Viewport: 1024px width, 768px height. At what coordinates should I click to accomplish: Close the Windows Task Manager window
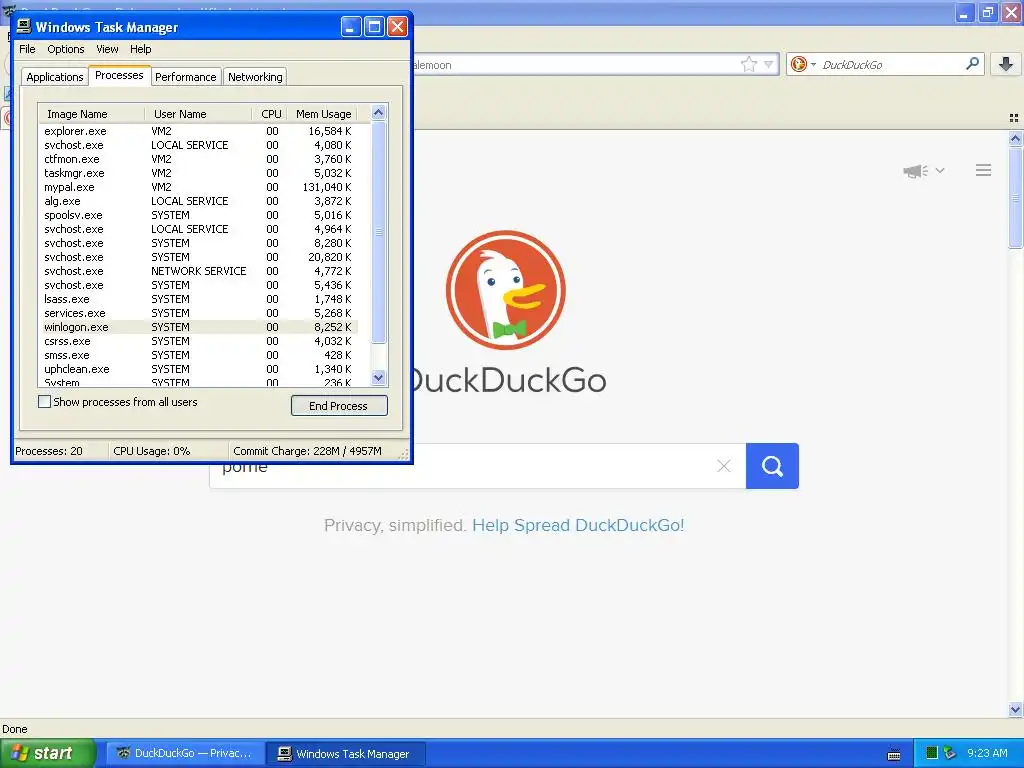[x=397, y=27]
